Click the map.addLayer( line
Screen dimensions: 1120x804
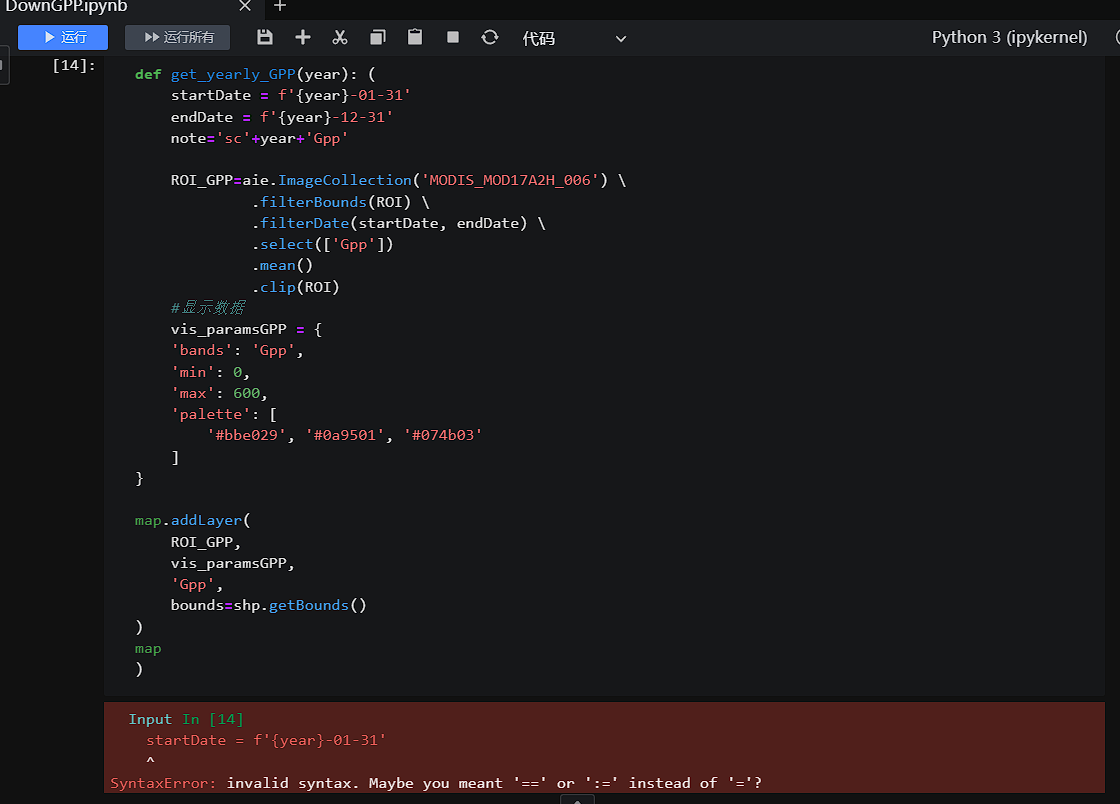193,521
